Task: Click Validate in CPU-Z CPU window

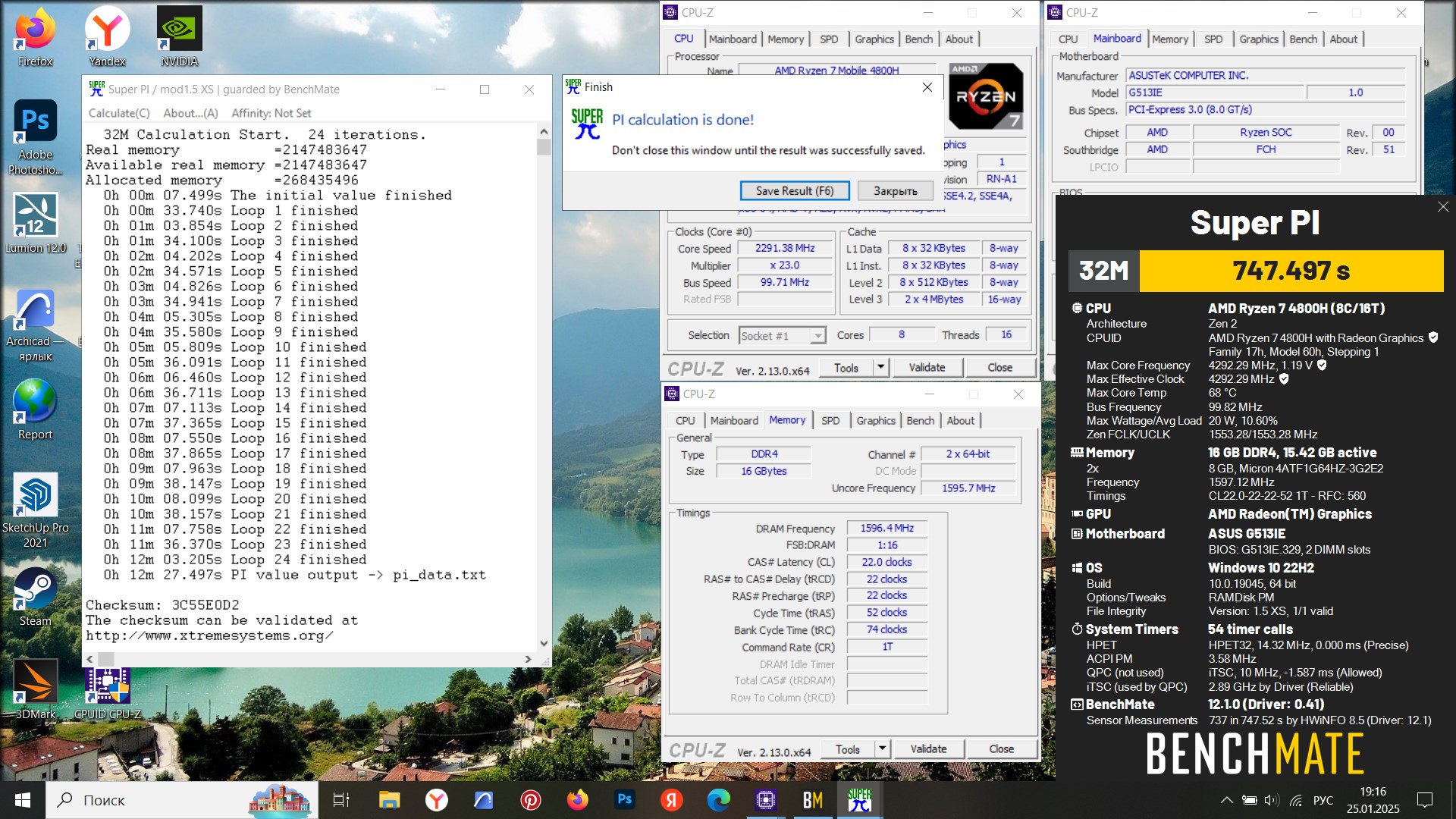Action: (x=927, y=368)
